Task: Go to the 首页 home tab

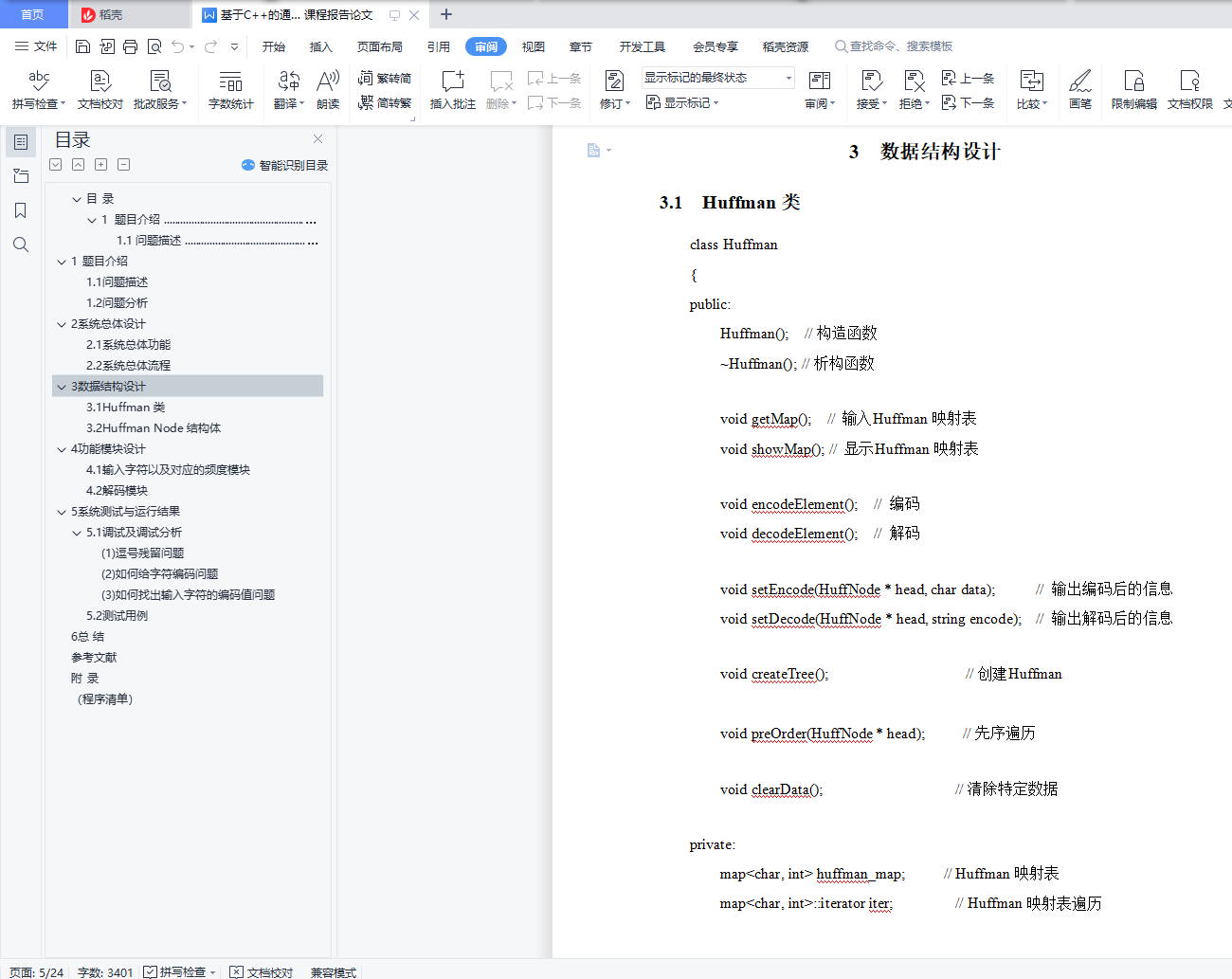Action: tap(32, 14)
